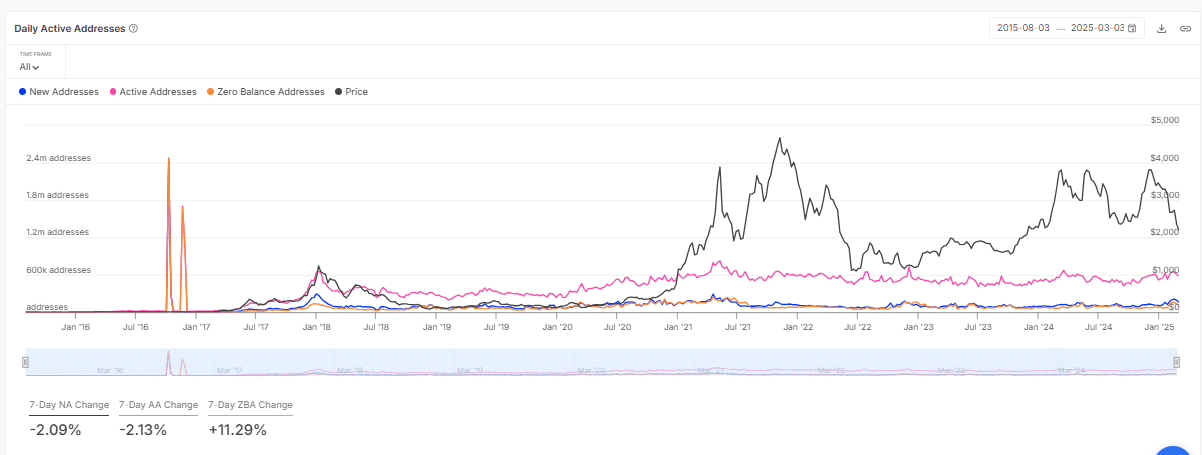This screenshot has height=455, width=1202.
Task: Click the right handle of range slider
Action: (x=1176, y=363)
